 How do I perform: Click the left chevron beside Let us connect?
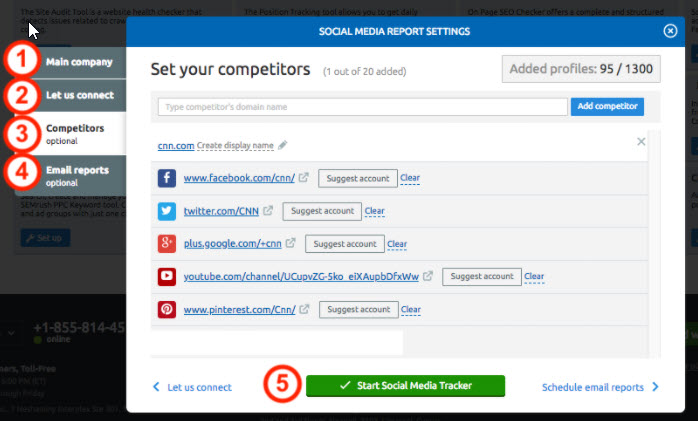156,387
